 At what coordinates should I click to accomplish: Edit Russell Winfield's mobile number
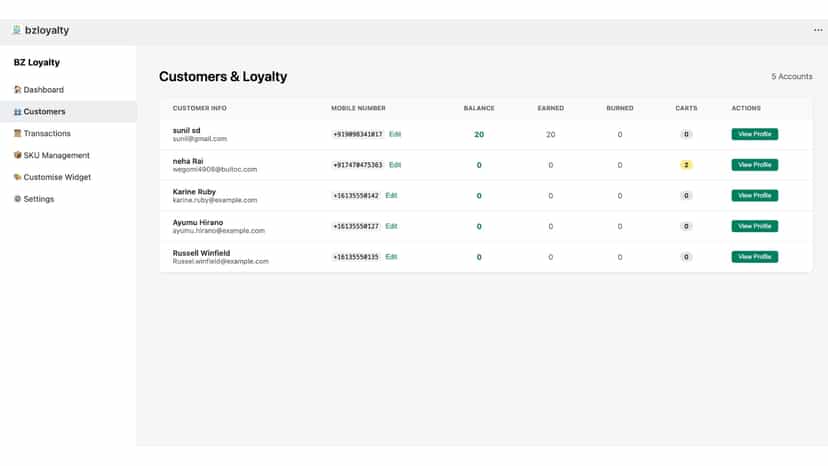[391, 257]
